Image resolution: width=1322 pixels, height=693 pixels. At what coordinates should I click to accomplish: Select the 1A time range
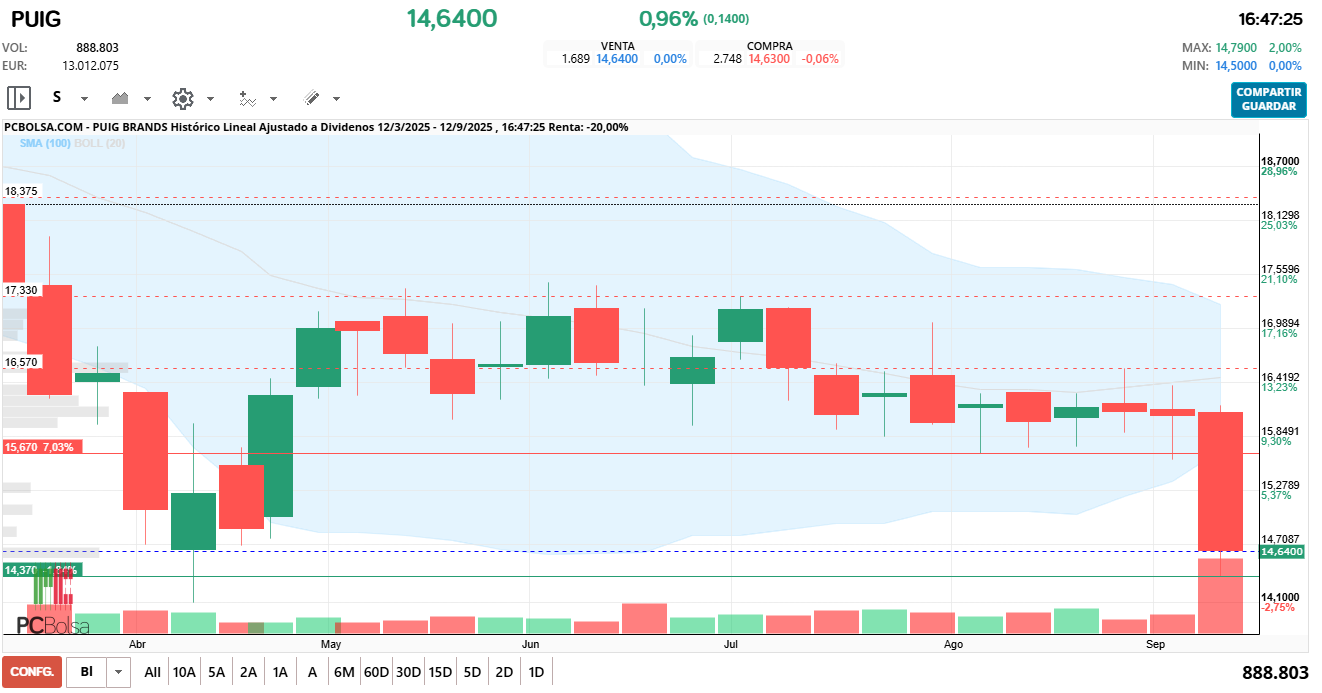click(x=280, y=672)
